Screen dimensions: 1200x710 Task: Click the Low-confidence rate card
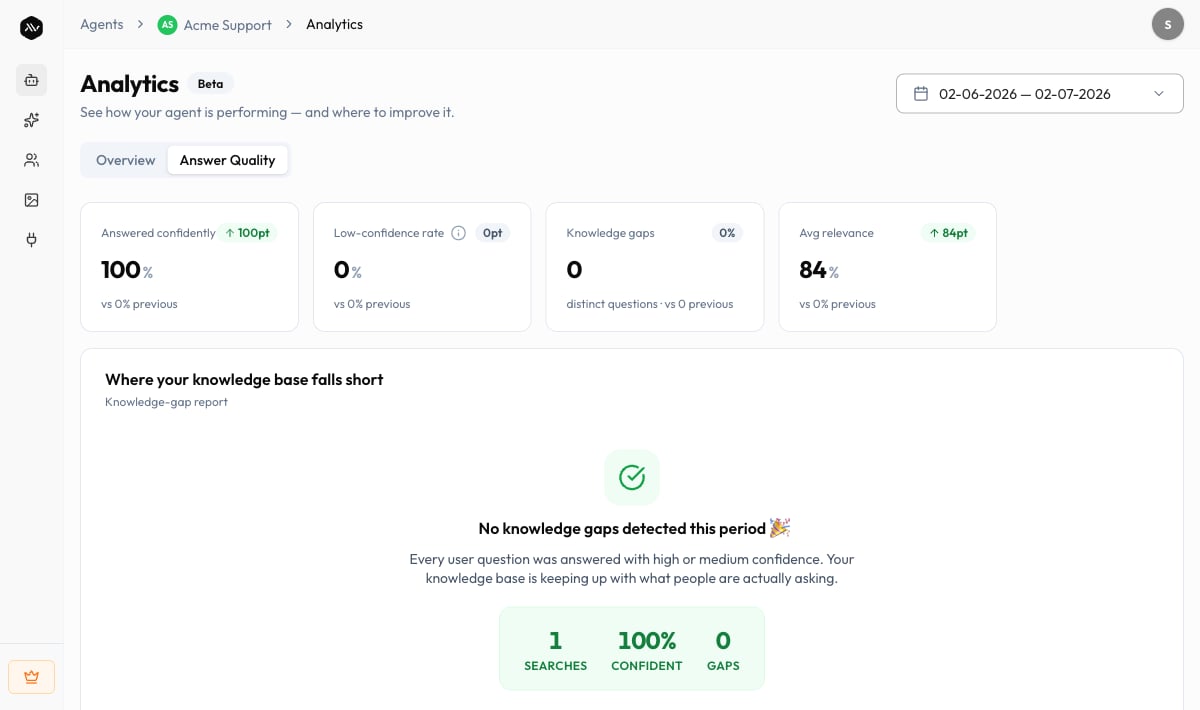[x=422, y=267]
